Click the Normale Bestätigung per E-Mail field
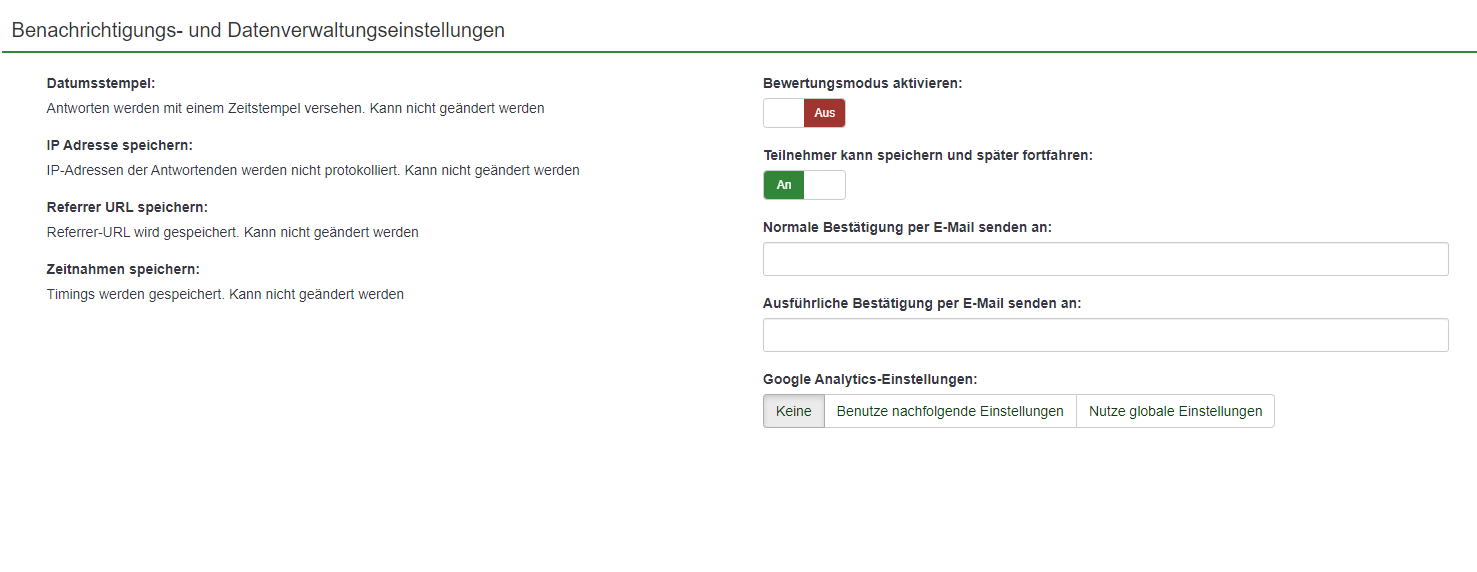The height and width of the screenshot is (572, 1477). coord(1105,259)
